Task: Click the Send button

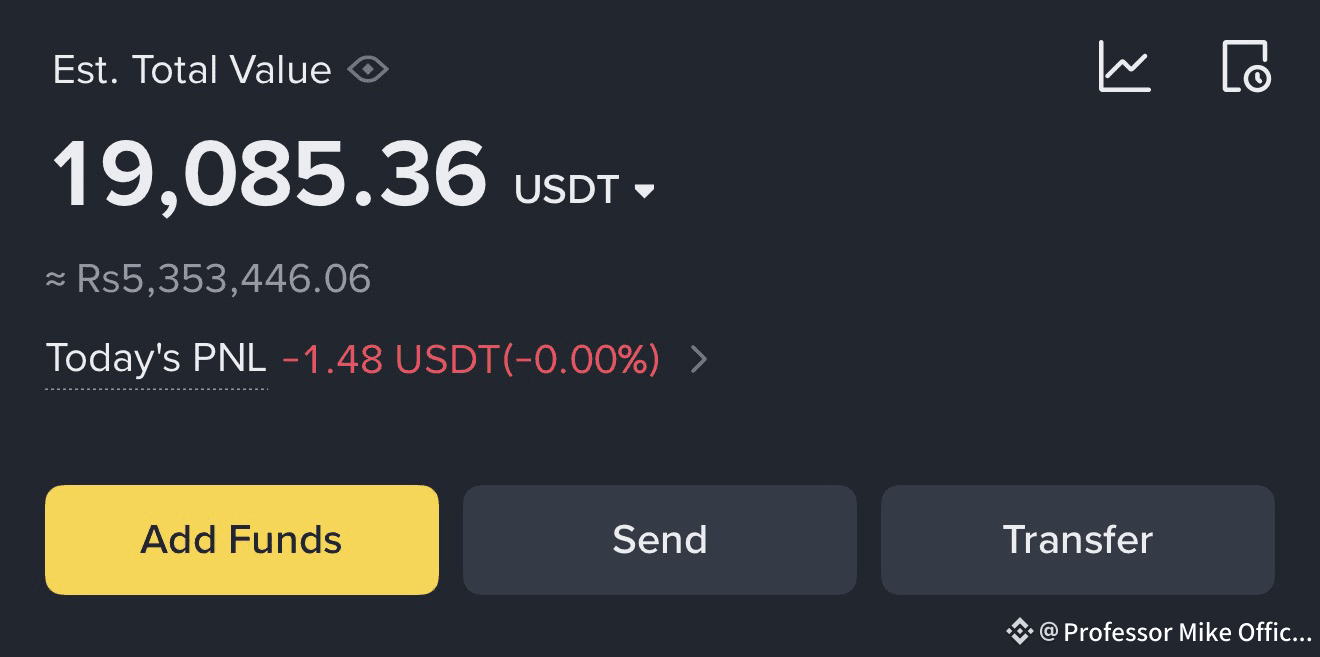Action: point(660,540)
